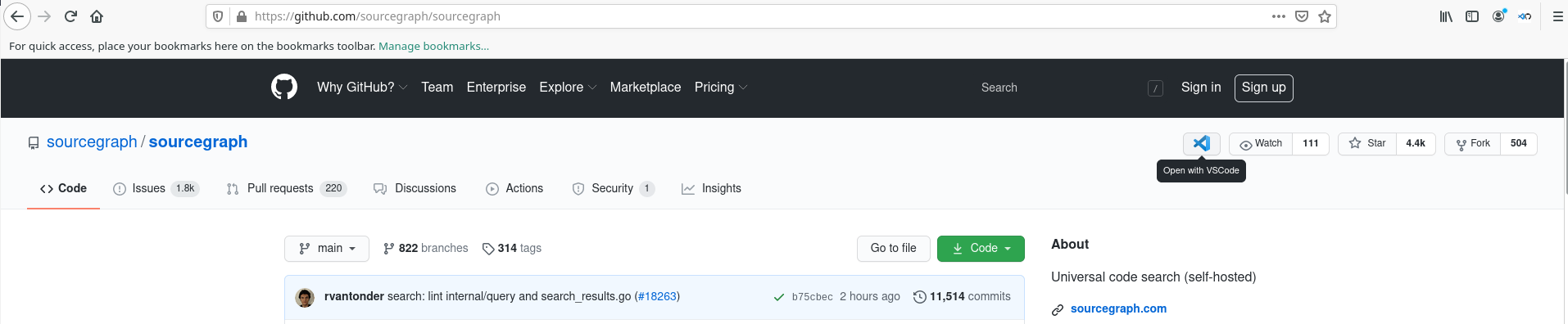Open the Firefox Library icon

(1446, 16)
